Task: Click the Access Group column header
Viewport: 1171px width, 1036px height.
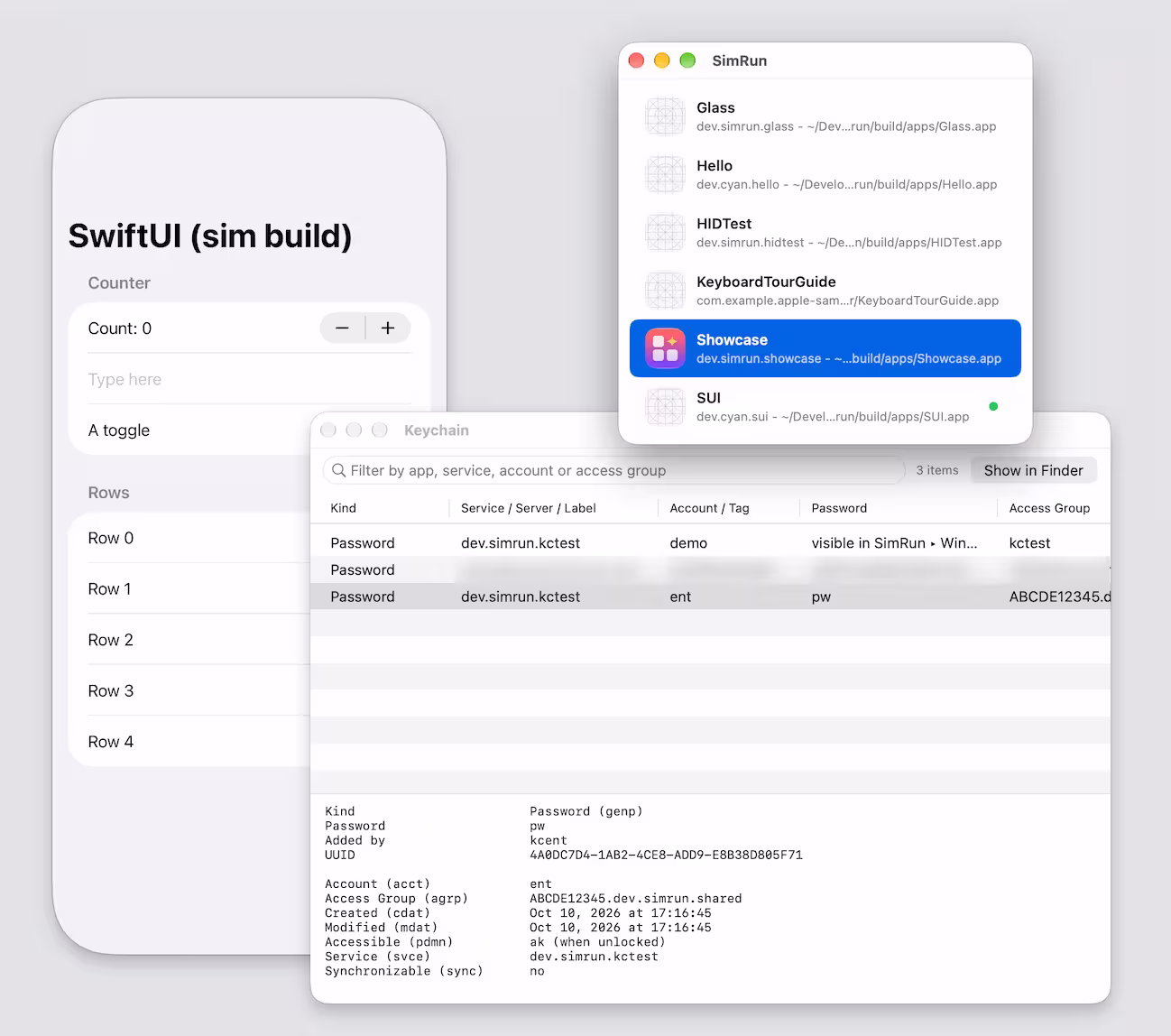Action: tap(1054, 508)
